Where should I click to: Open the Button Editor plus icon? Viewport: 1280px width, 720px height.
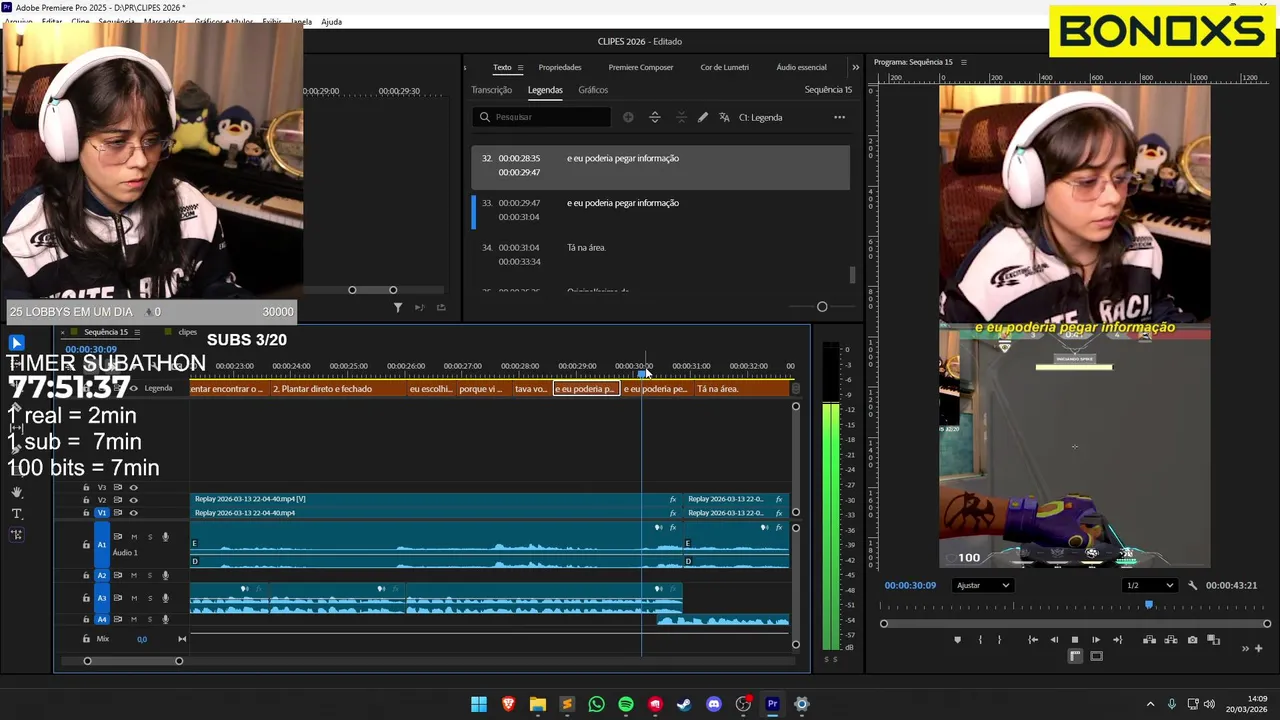click(1259, 648)
